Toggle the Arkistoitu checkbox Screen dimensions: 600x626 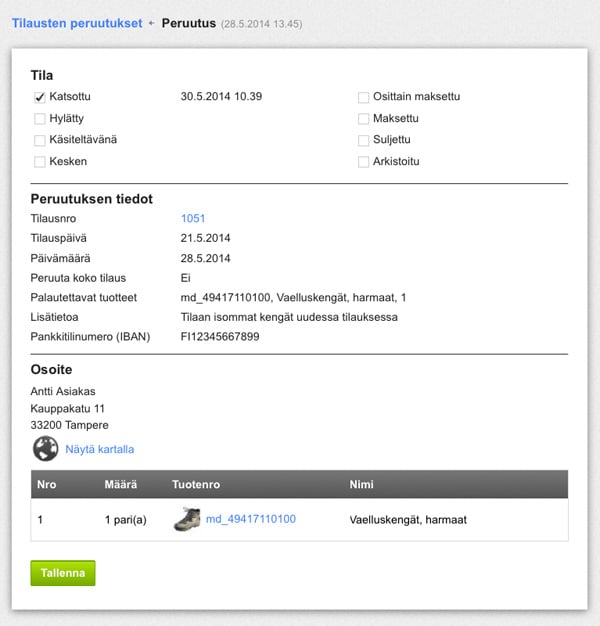(364, 161)
